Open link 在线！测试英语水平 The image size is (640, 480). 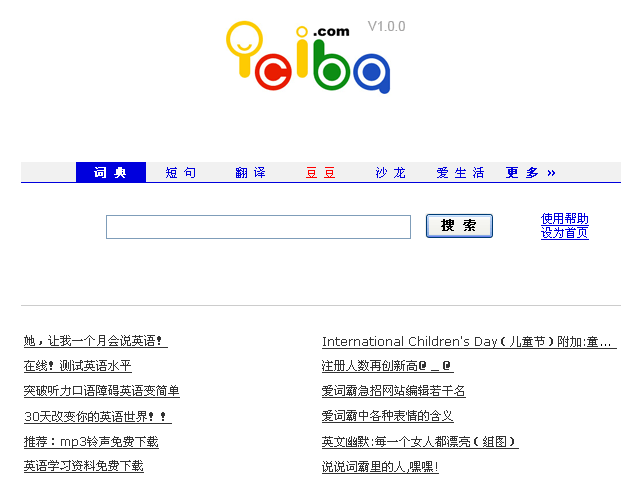pos(78,366)
